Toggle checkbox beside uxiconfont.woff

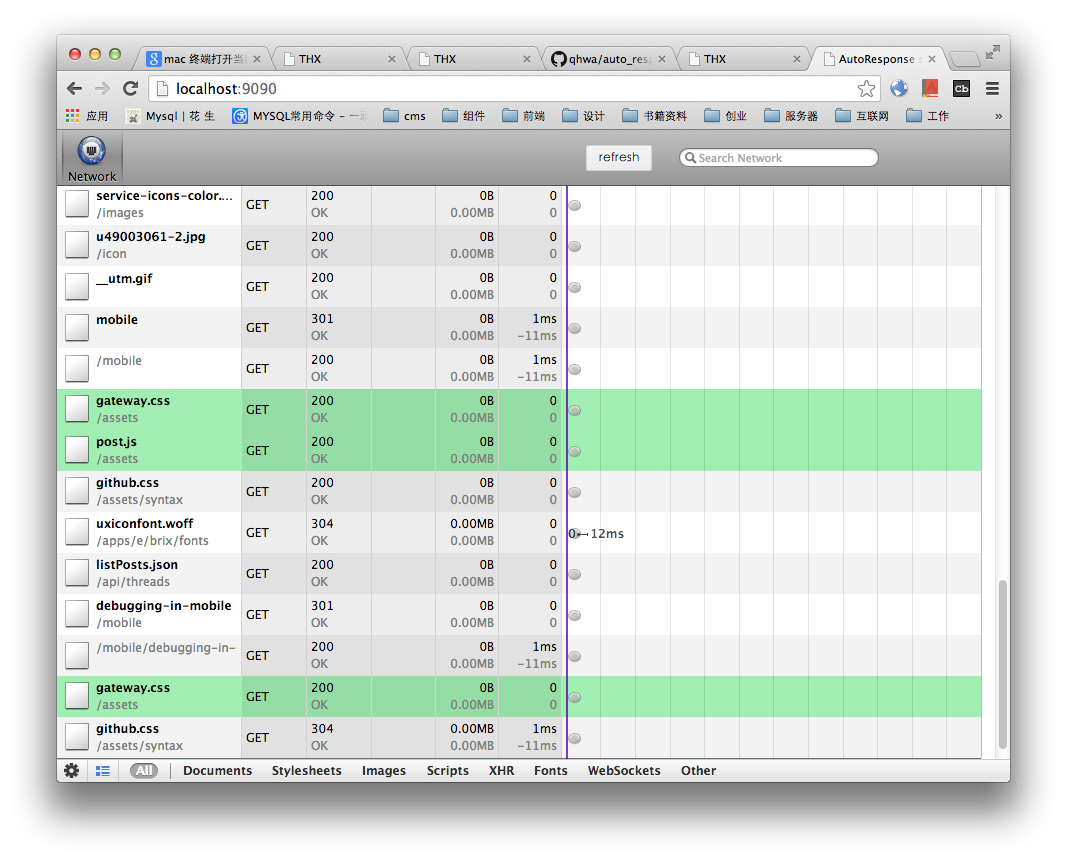77,532
